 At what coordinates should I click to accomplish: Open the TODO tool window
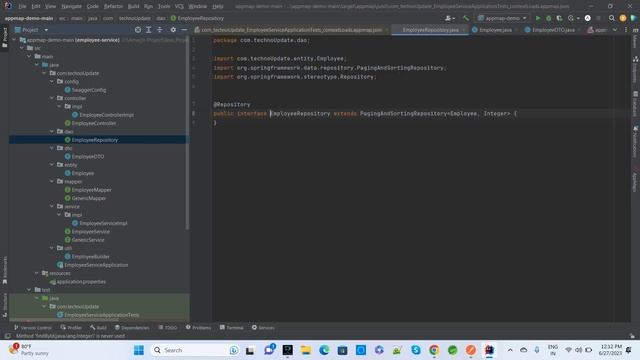(168, 328)
